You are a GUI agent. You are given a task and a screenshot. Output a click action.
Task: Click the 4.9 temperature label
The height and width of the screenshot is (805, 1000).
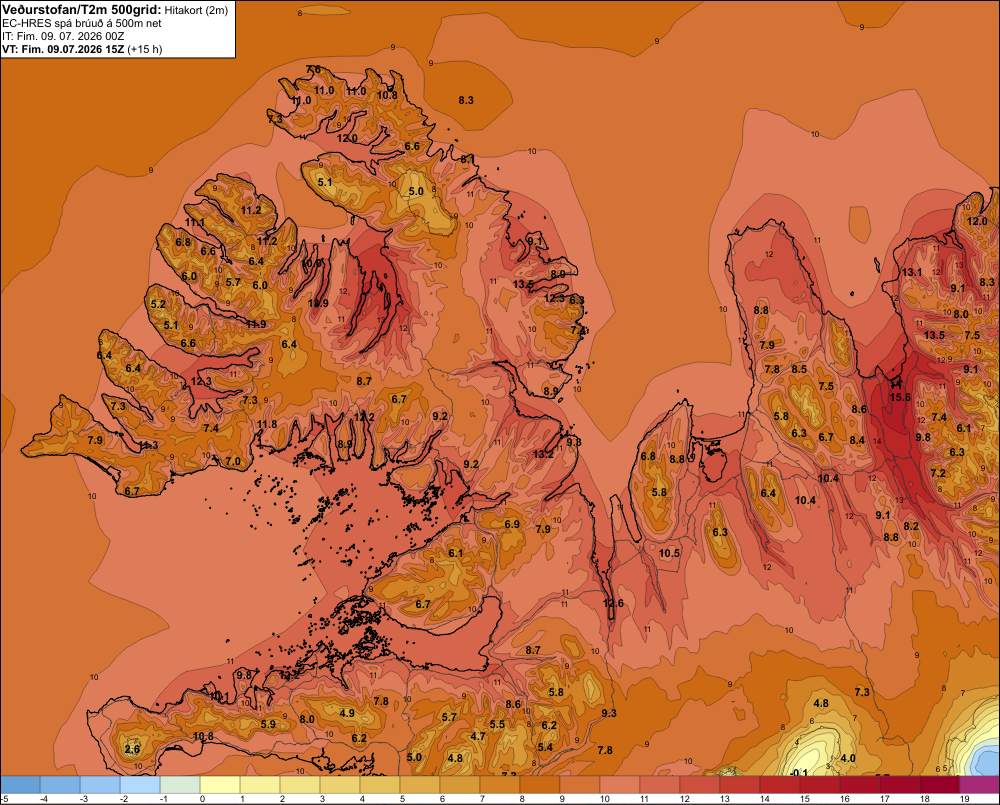347,713
